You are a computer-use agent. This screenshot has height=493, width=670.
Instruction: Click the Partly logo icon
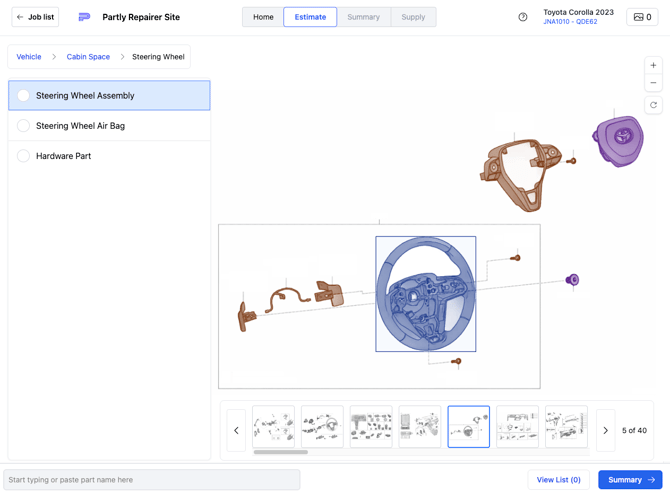[x=84, y=17]
